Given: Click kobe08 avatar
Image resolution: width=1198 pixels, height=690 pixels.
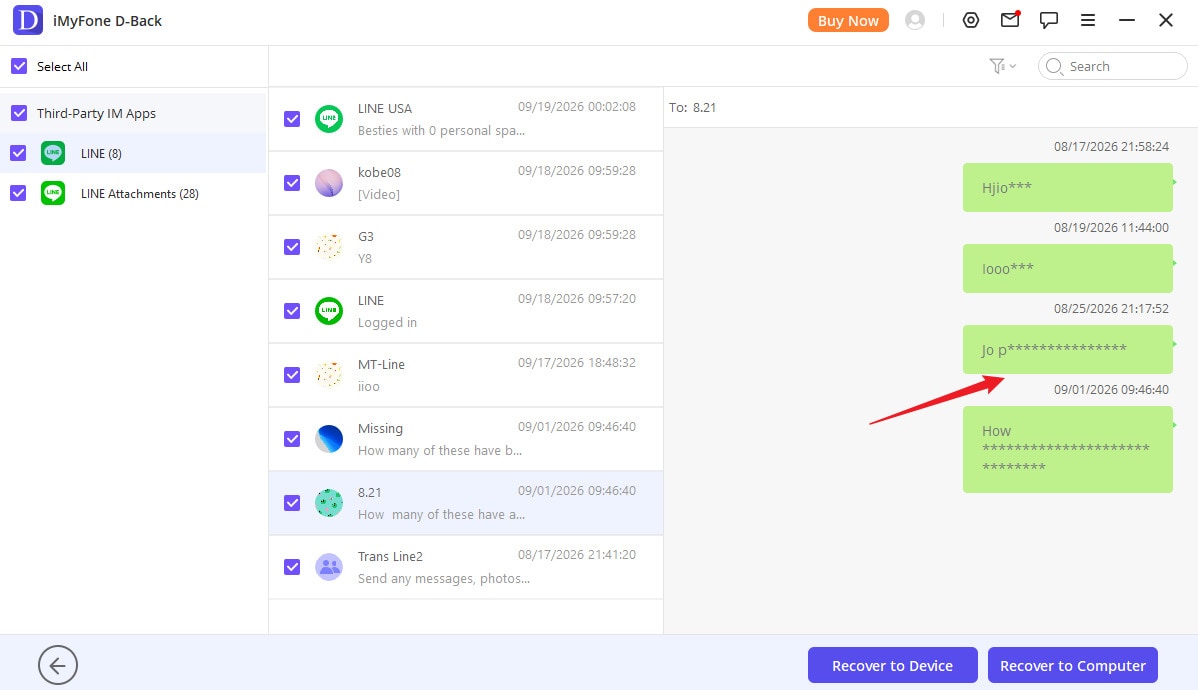Looking at the screenshot, I should point(329,183).
